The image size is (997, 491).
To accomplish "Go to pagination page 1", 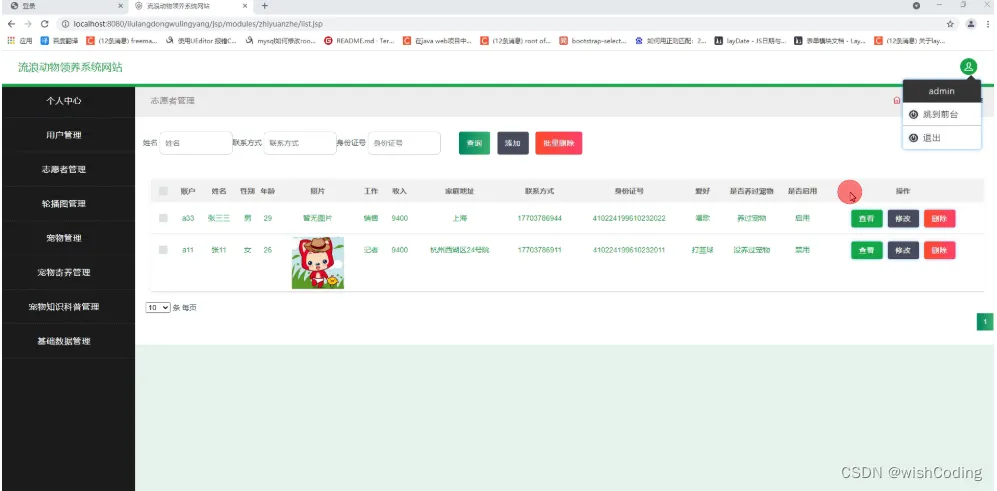I will 985,322.
